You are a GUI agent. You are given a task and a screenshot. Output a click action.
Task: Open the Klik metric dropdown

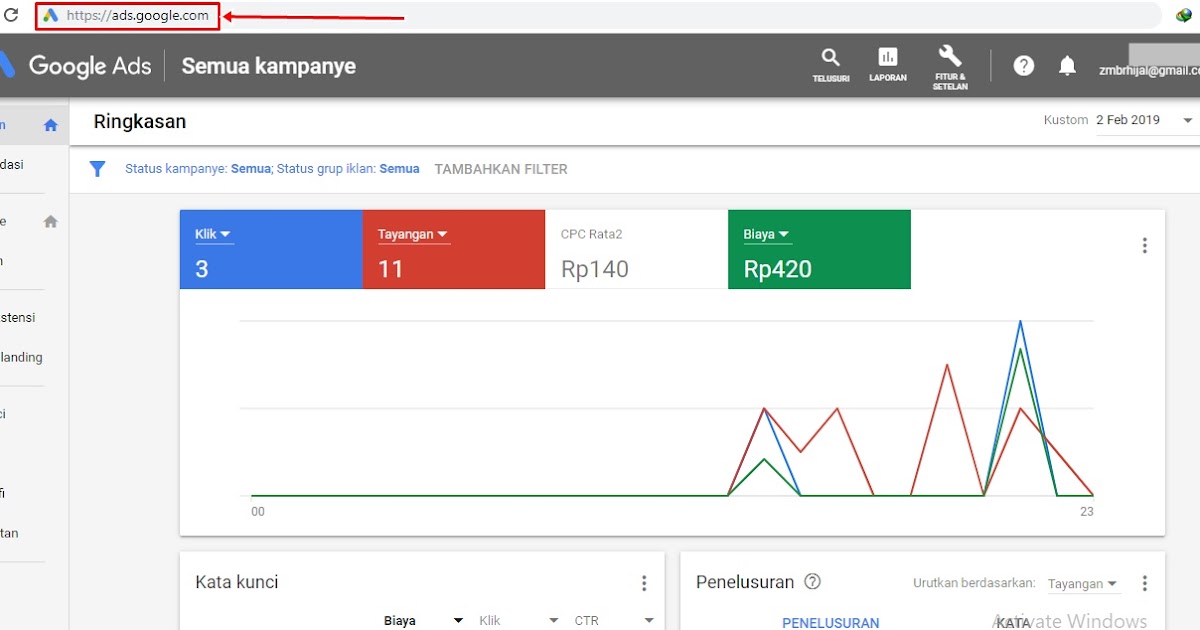tap(213, 235)
